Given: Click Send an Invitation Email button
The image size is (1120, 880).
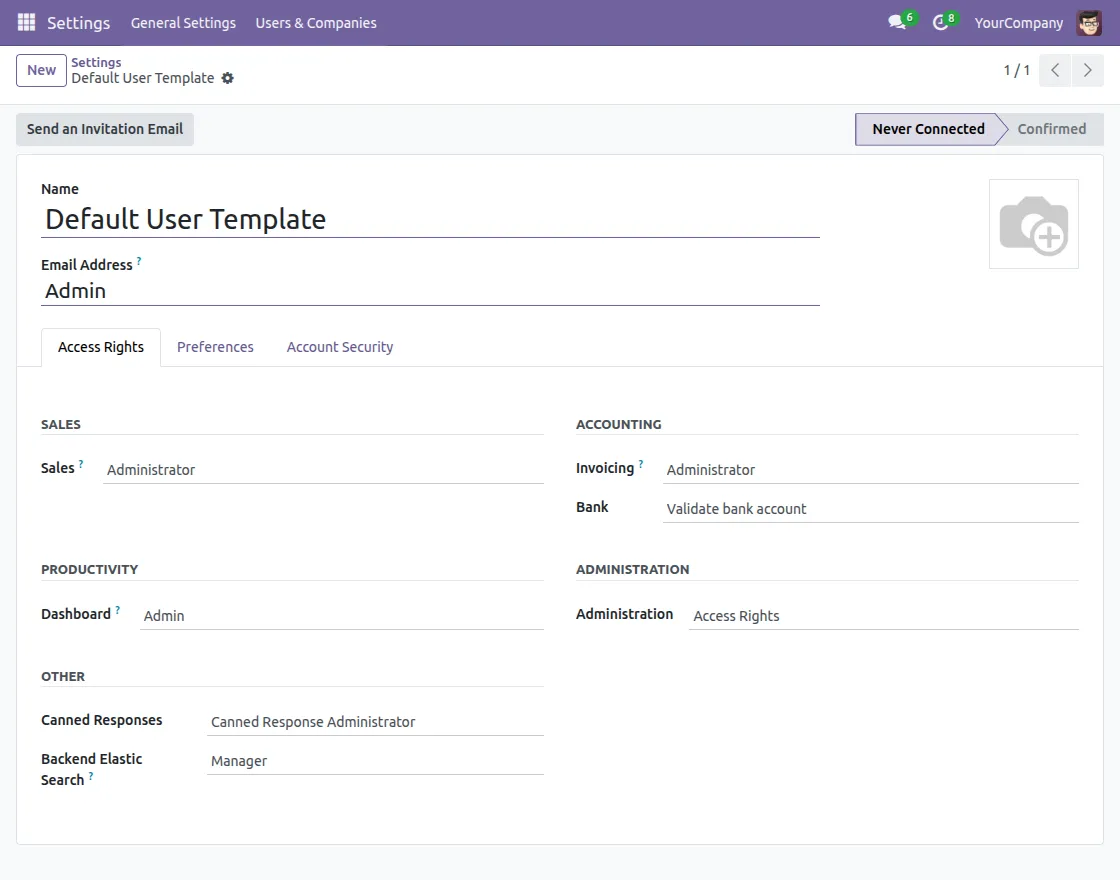Looking at the screenshot, I should [105, 129].
